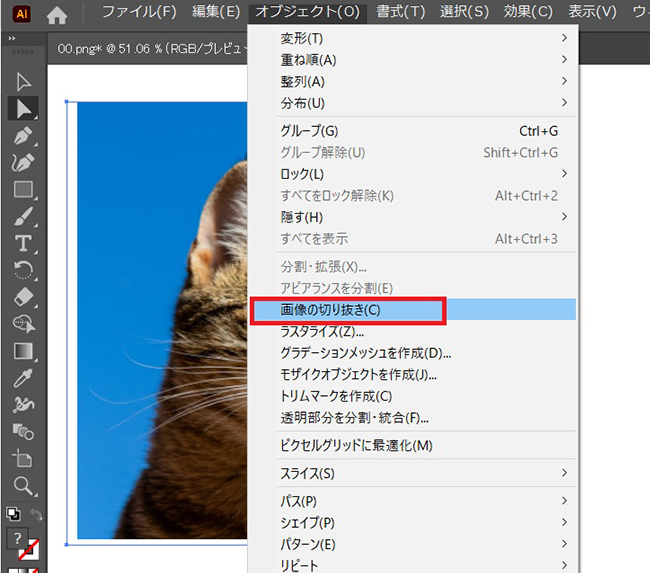Choose グループ解除(U) menu entry
Image resolution: width=650 pixels, height=573 pixels.
[x=413, y=152]
